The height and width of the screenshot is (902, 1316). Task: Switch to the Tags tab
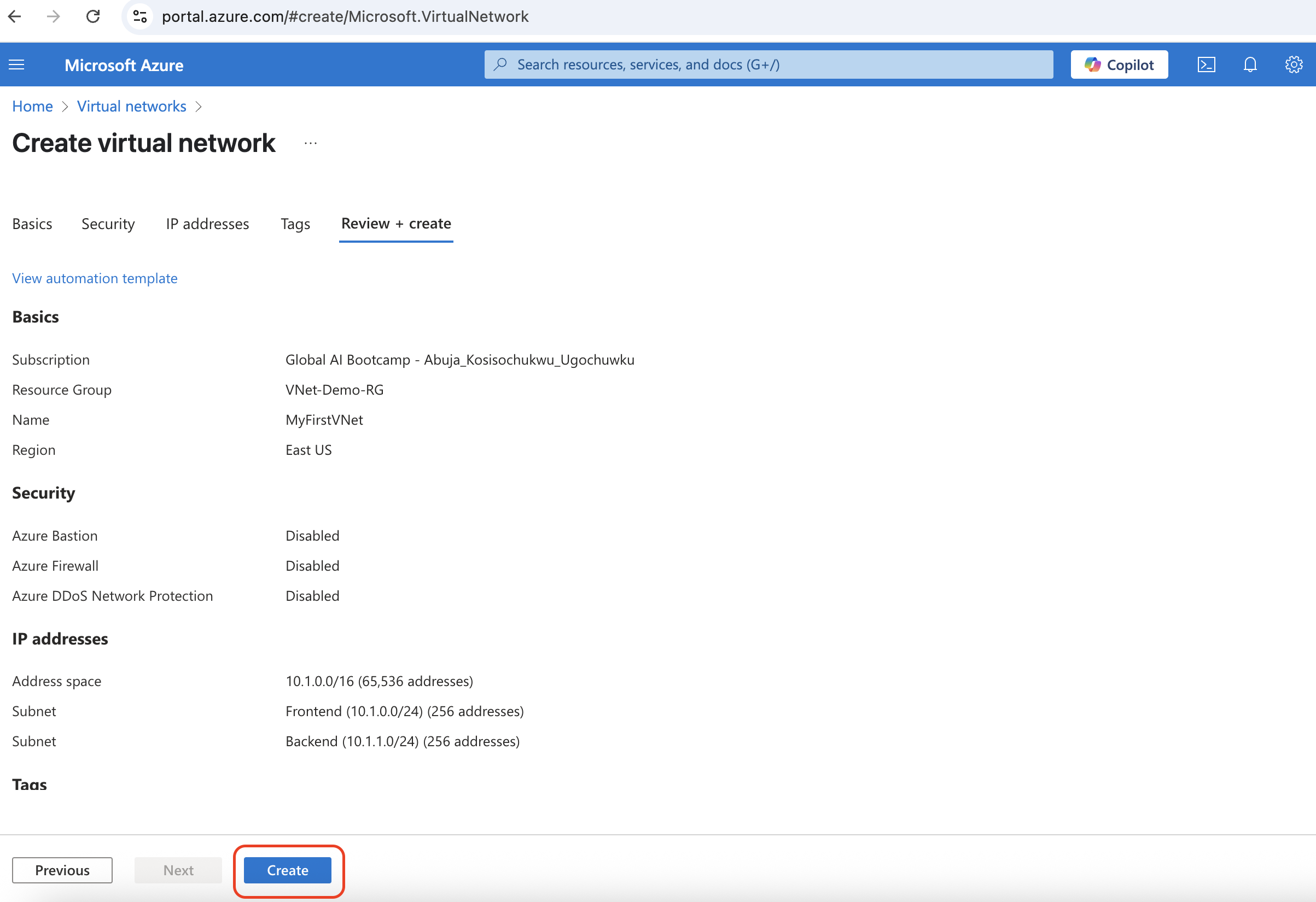[x=295, y=224]
